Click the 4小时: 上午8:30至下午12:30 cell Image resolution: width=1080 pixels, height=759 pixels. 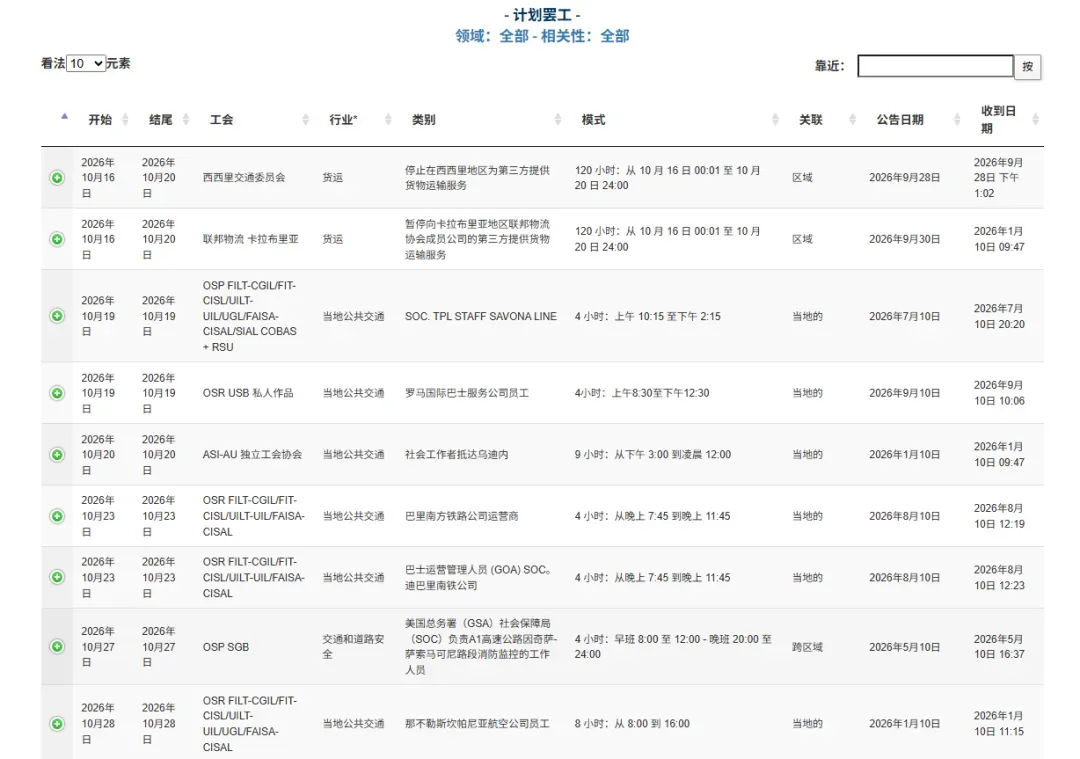click(x=642, y=393)
